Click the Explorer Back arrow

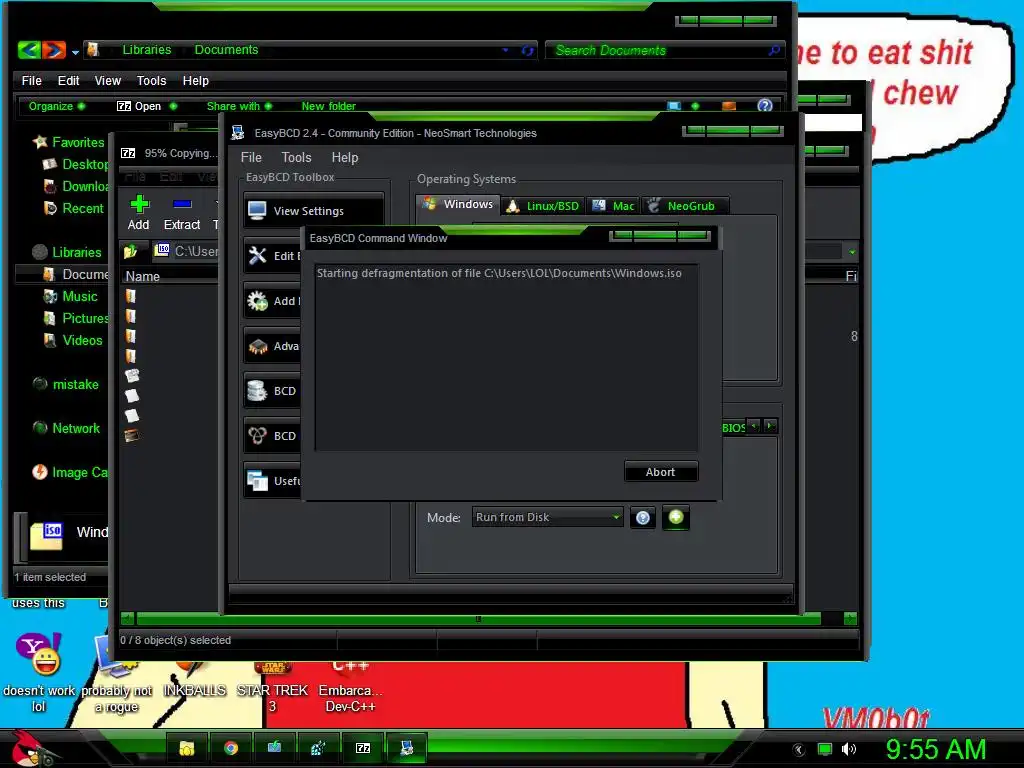pyautogui.click(x=29, y=50)
